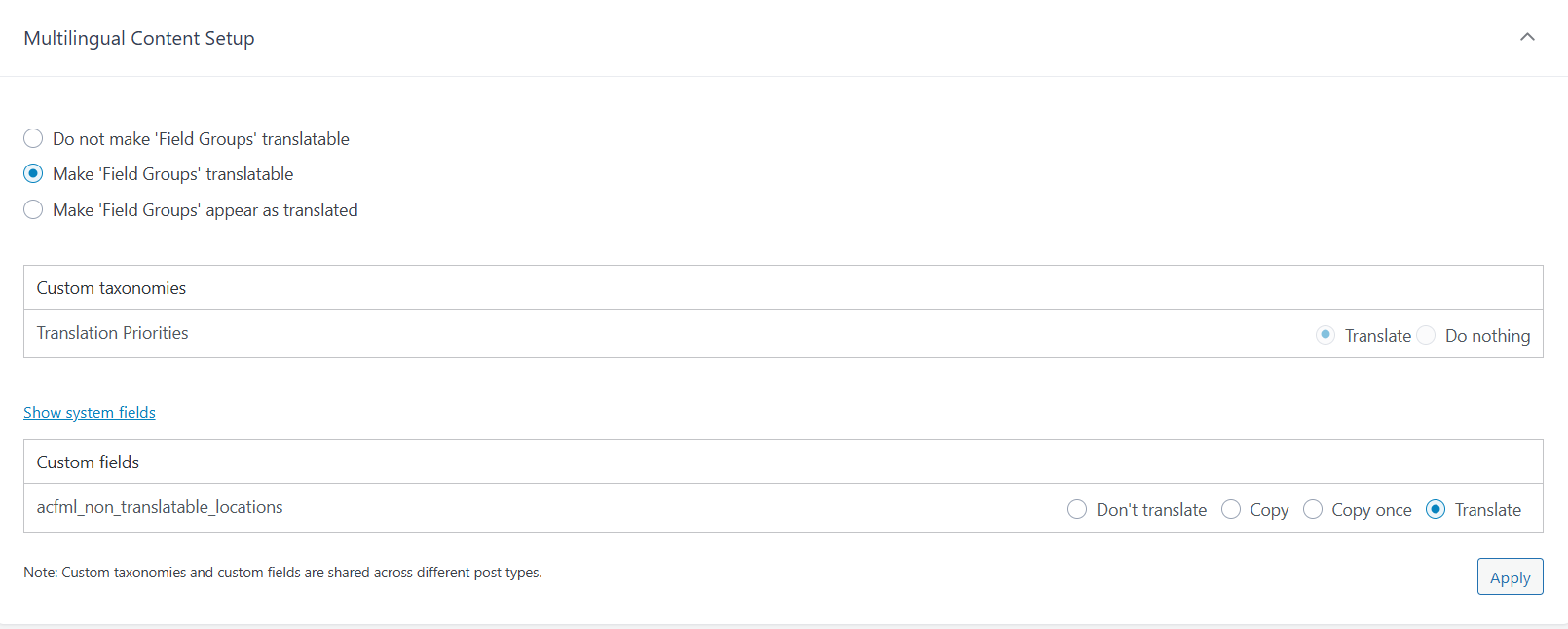
Task: Click the Custom fields table header
Action: click(88, 462)
